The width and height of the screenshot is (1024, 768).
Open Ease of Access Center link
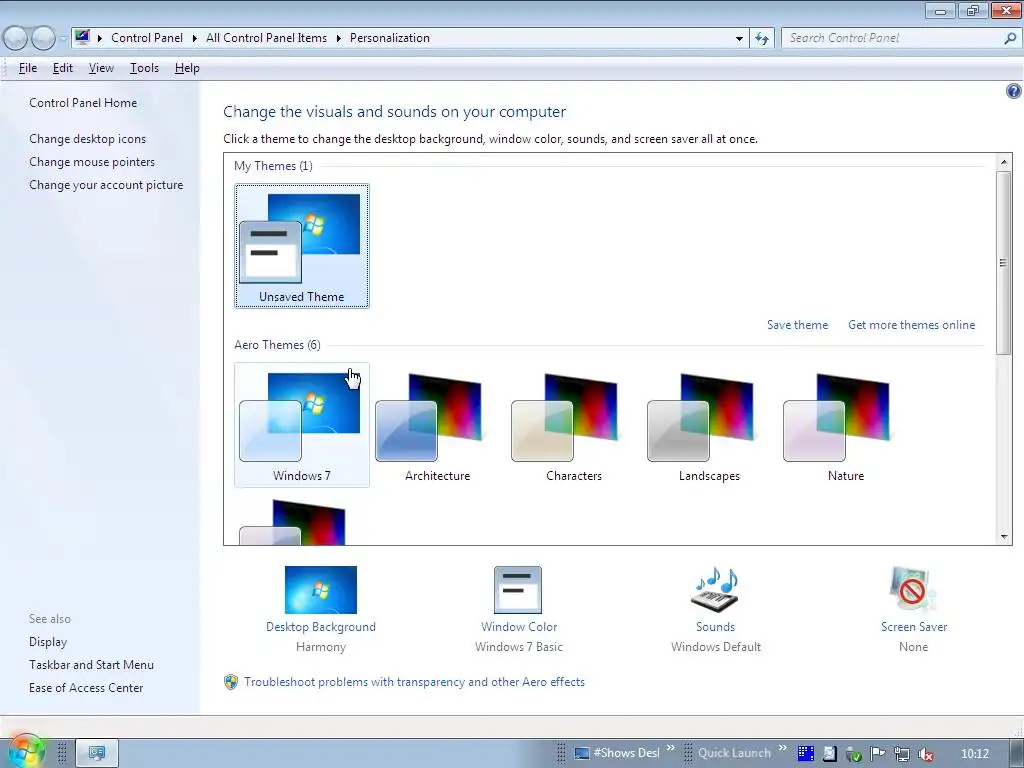coord(86,688)
